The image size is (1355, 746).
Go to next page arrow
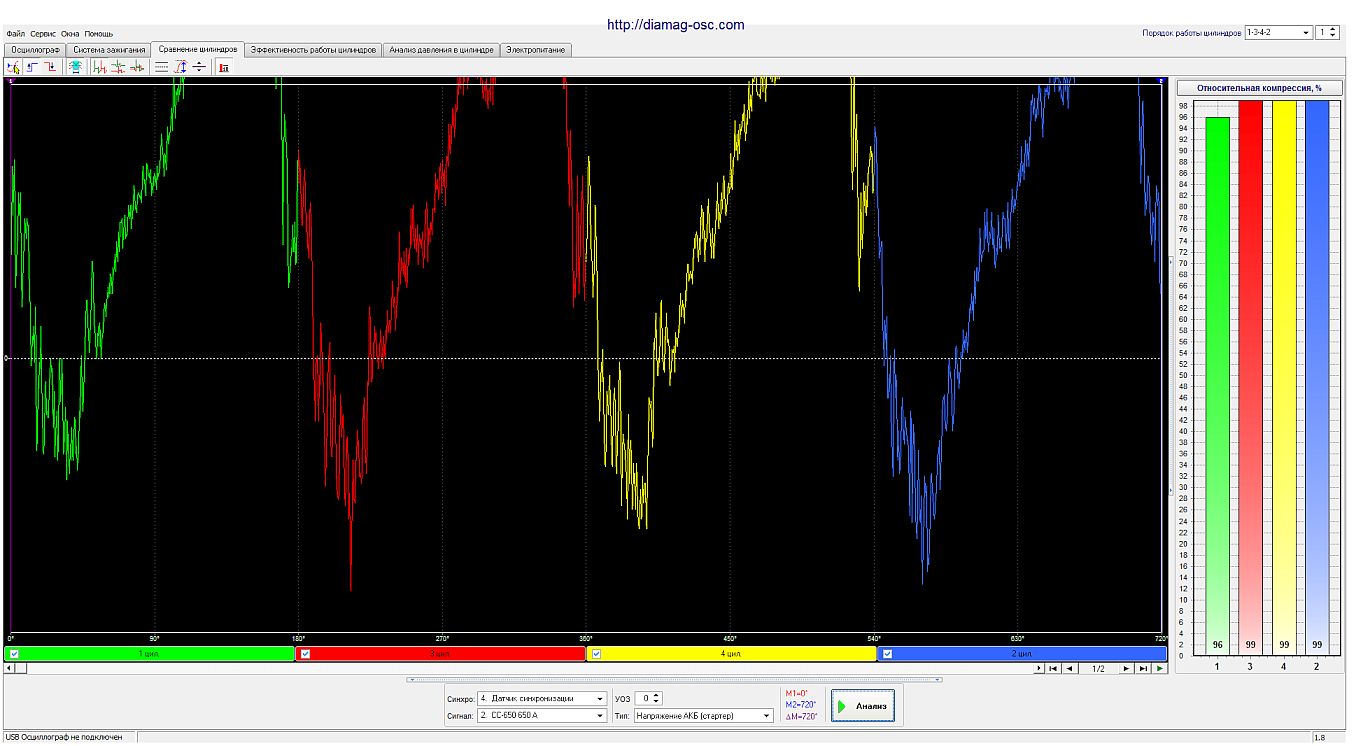click(1126, 668)
